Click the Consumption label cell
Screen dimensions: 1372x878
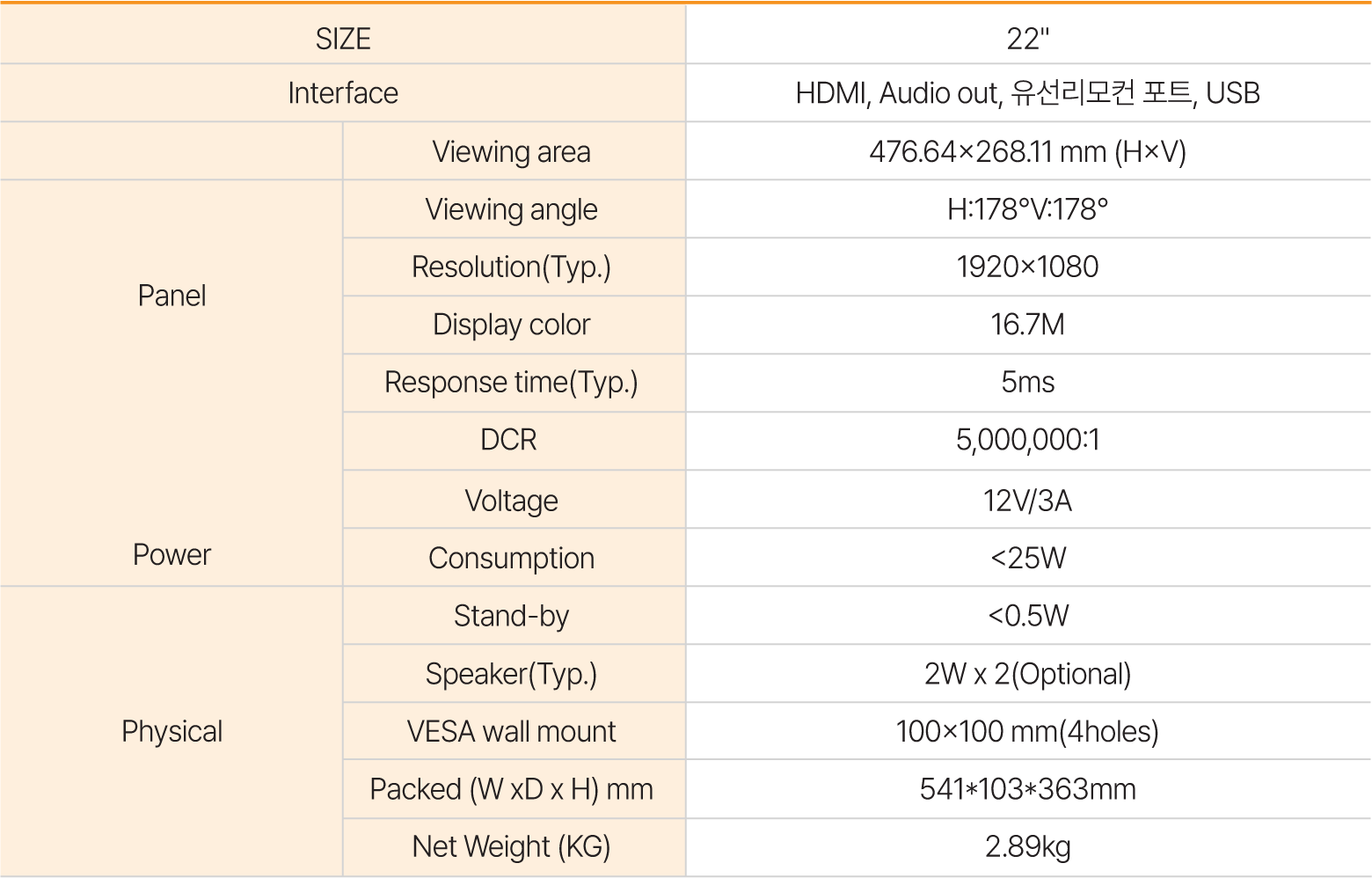(514, 558)
